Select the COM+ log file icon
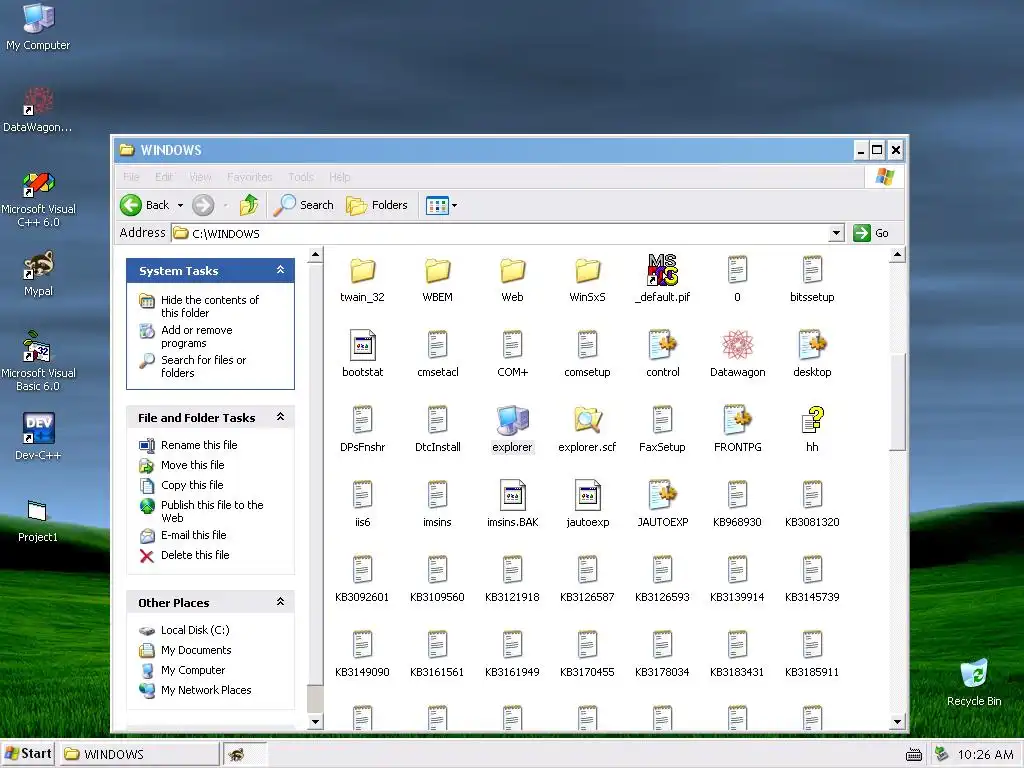1024x768 pixels. click(x=513, y=345)
